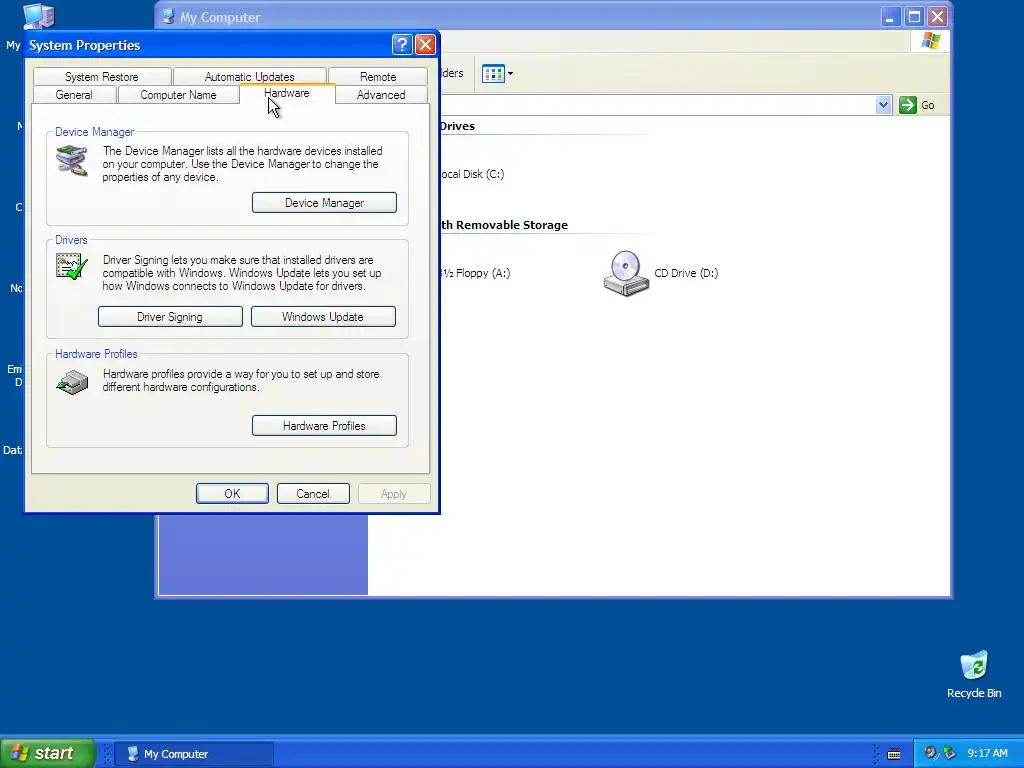This screenshot has width=1024, height=768.
Task: Click the help question mark button
Action: pos(402,44)
